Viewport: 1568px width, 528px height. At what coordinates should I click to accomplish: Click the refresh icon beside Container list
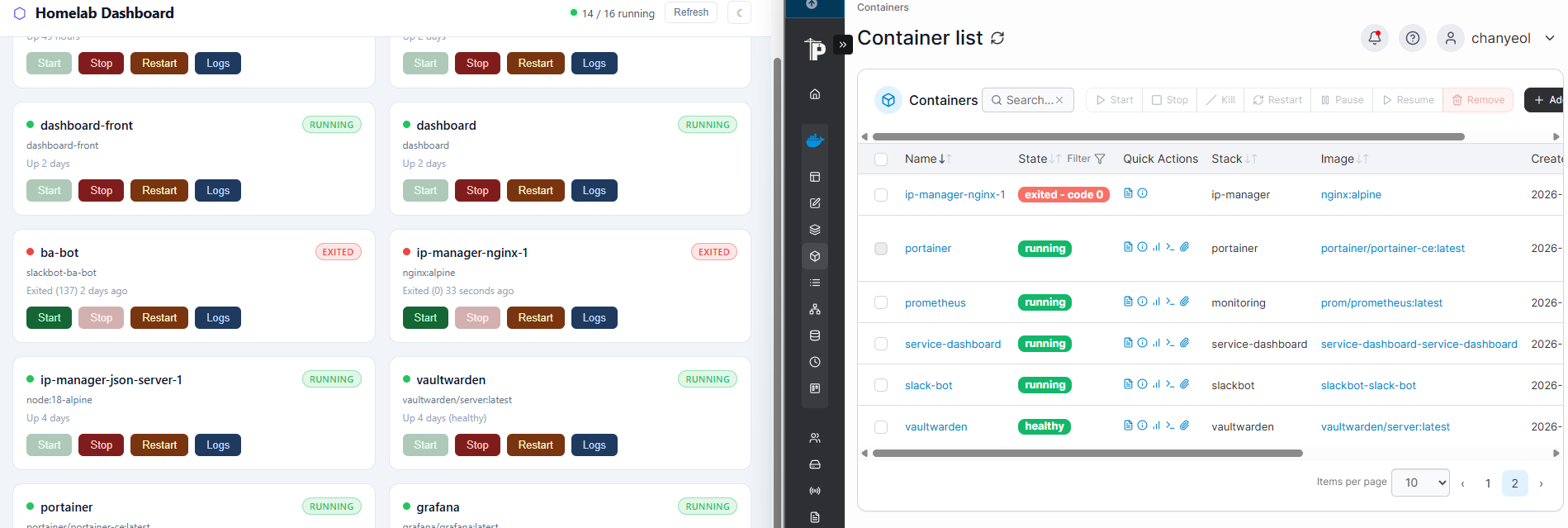997,38
